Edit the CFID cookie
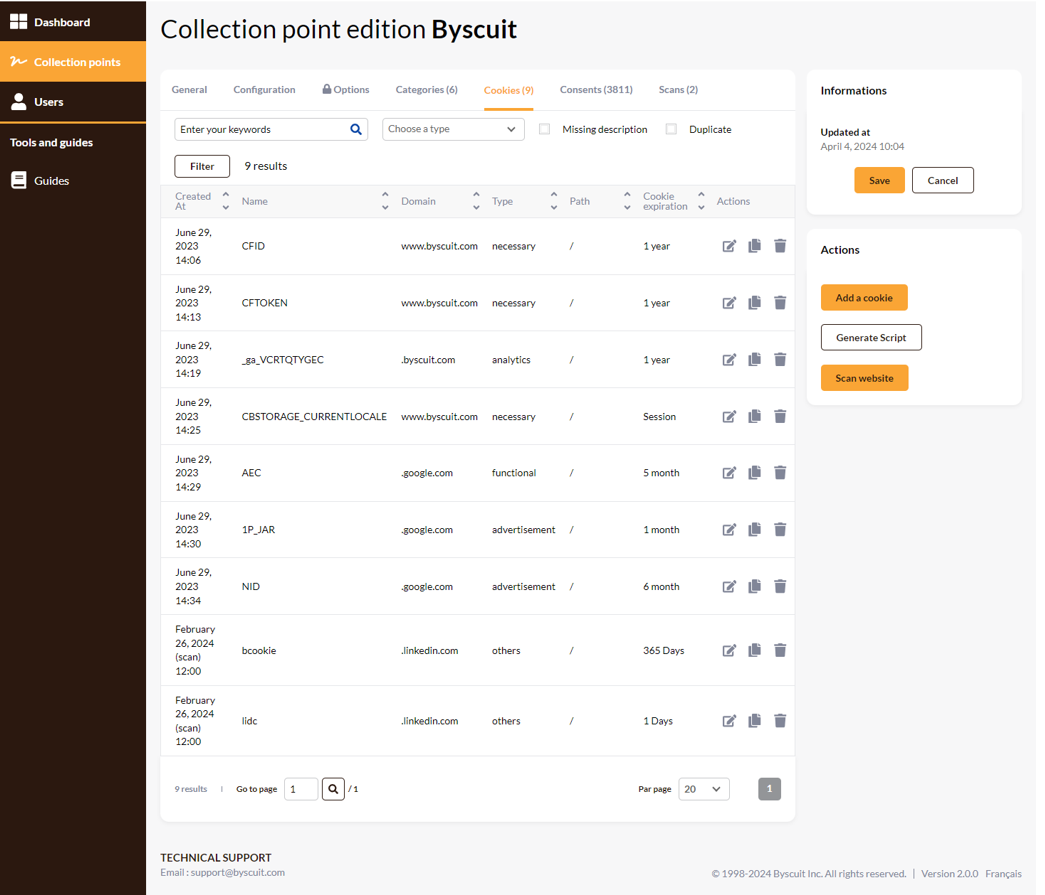 [x=729, y=246]
